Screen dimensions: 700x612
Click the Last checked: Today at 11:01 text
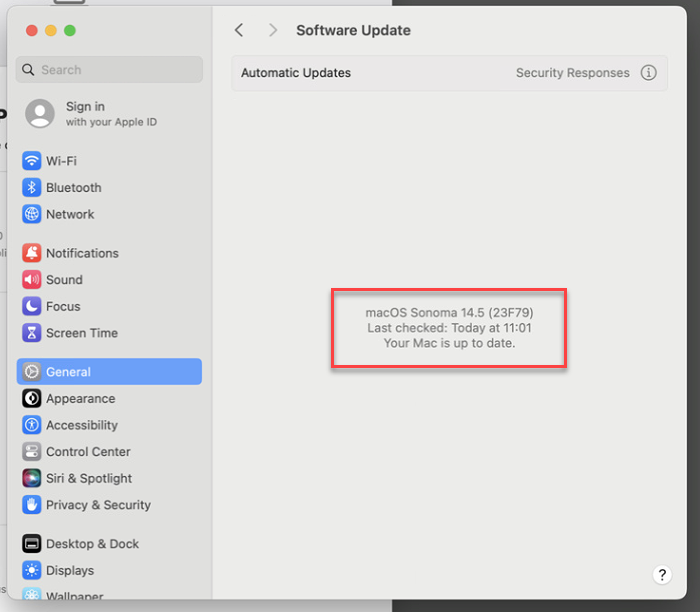pyautogui.click(x=449, y=328)
